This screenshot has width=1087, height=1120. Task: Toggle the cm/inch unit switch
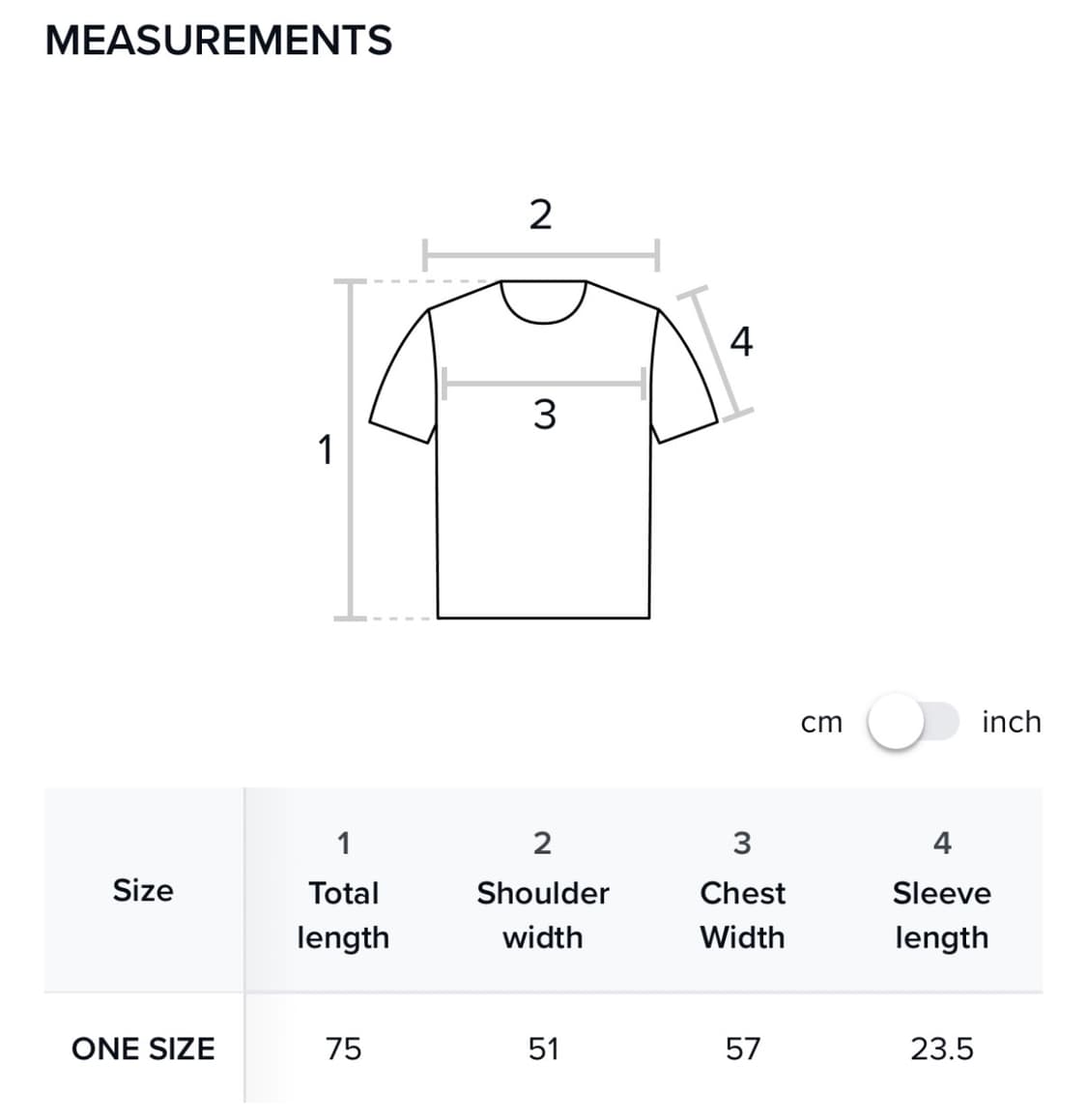coord(912,722)
